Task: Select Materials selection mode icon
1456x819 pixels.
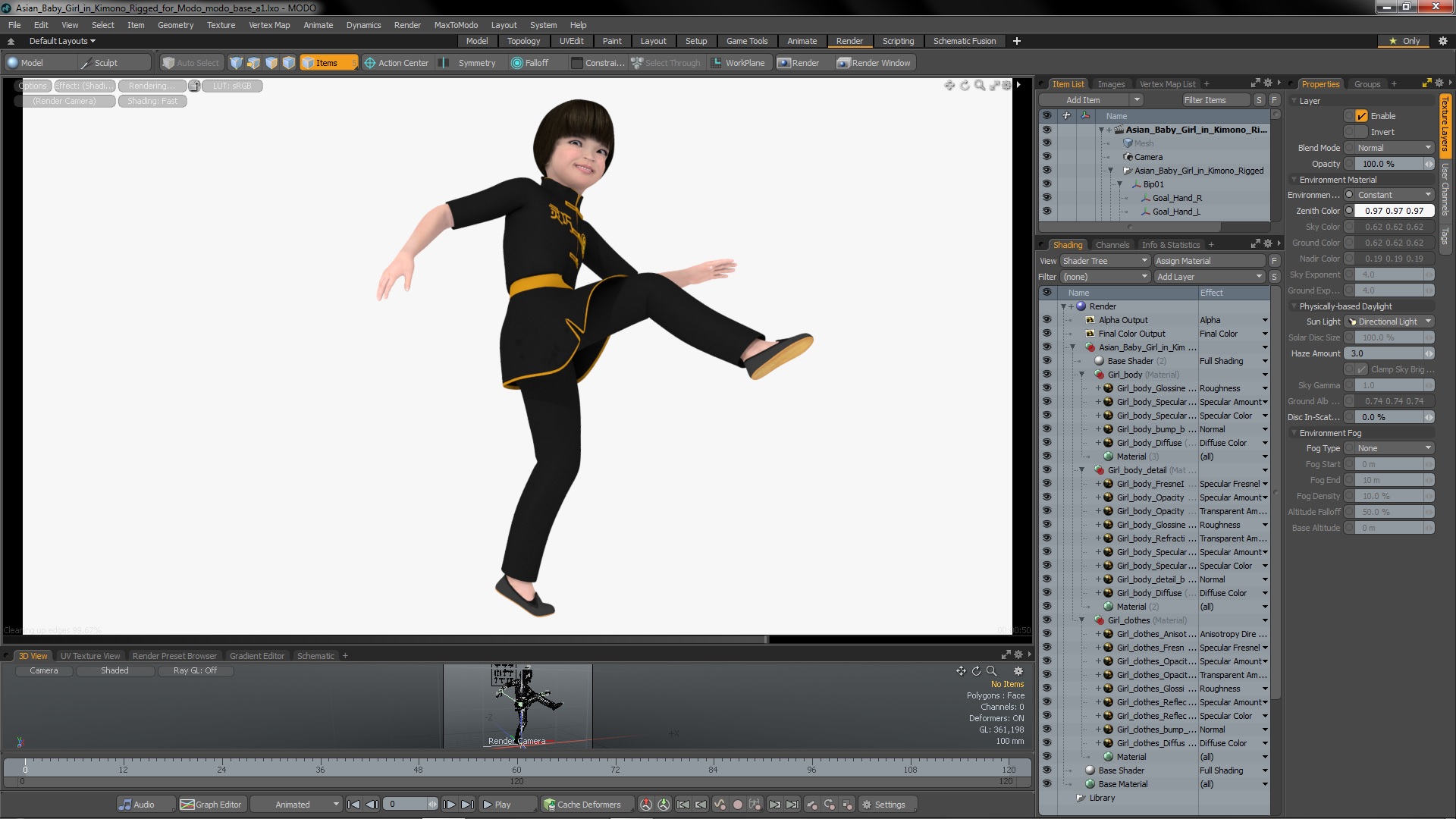Action: point(289,63)
